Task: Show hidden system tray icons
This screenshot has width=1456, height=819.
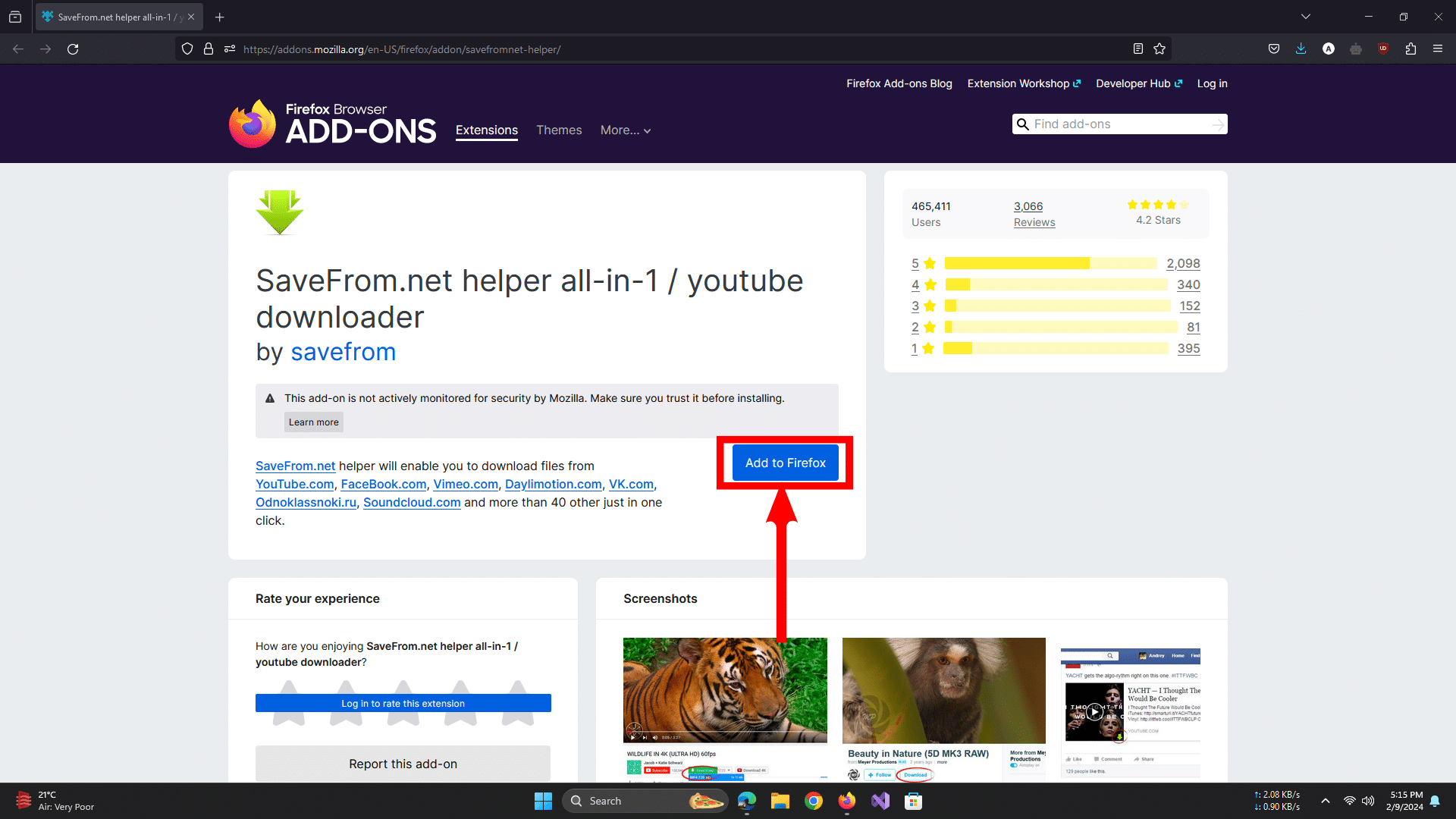Action: (x=1326, y=801)
